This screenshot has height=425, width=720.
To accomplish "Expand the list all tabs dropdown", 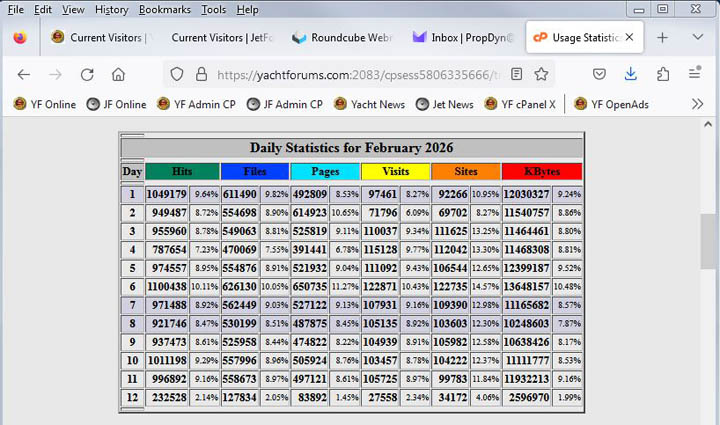I will tap(698, 37).
